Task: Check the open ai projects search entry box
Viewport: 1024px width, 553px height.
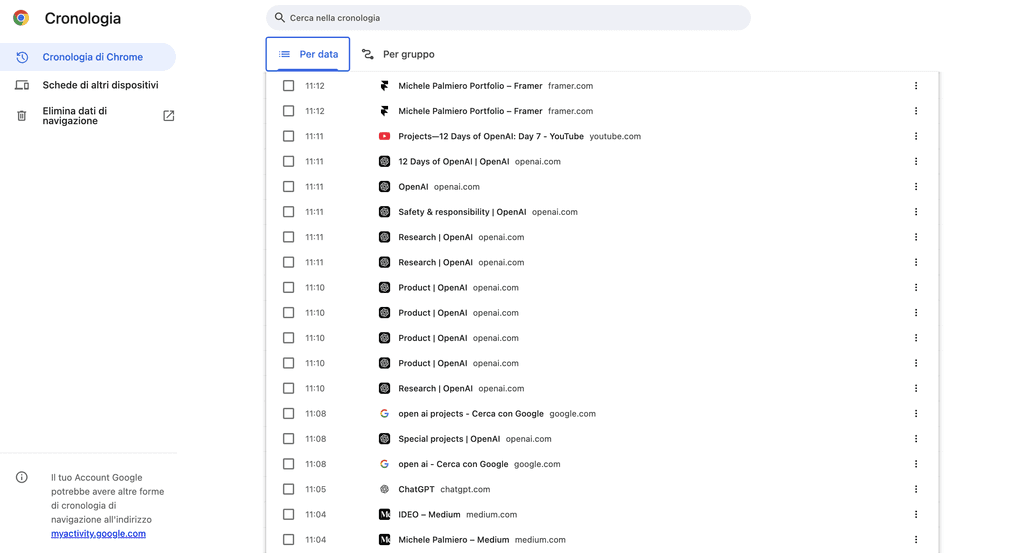Action: (288, 413)
